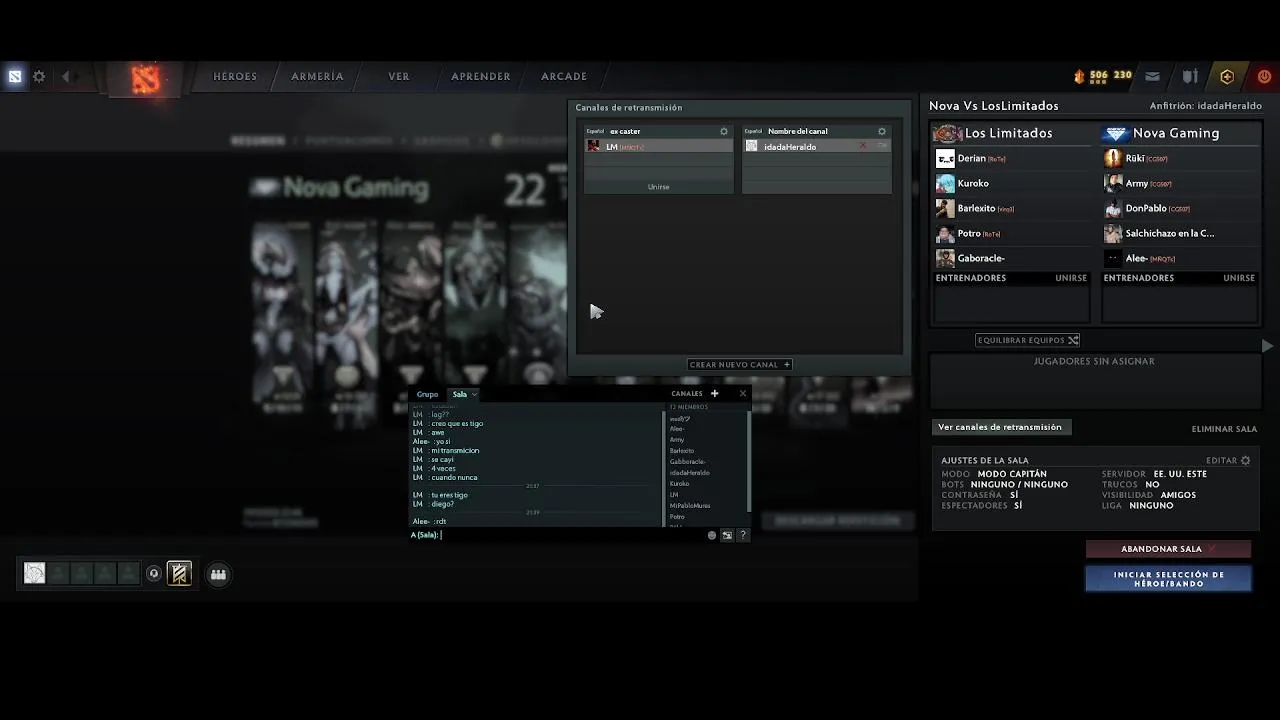Open the emoticon picker in chat
The height and width of the screenshot is (720, 1280).
pyautogui.click(x=712, y=535)
